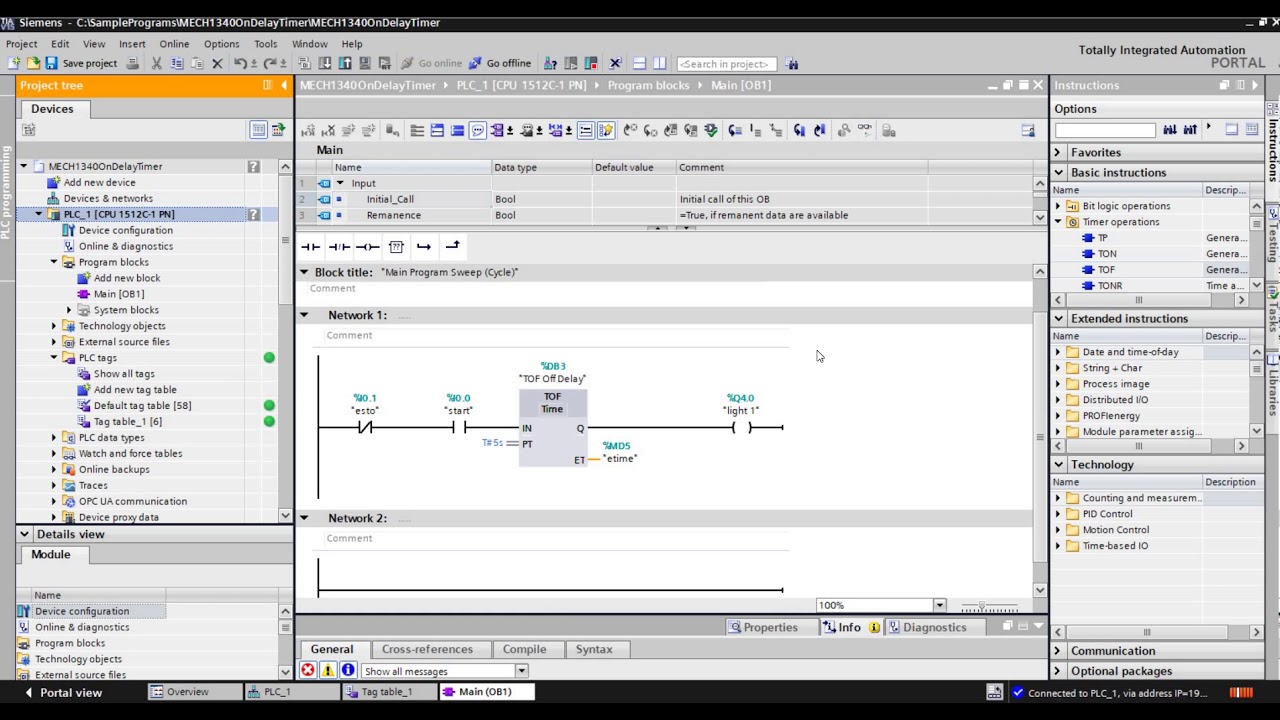Click the TP timer instruction
The height and width of the screenshot is (720, 1280).
click(1102, 238)
